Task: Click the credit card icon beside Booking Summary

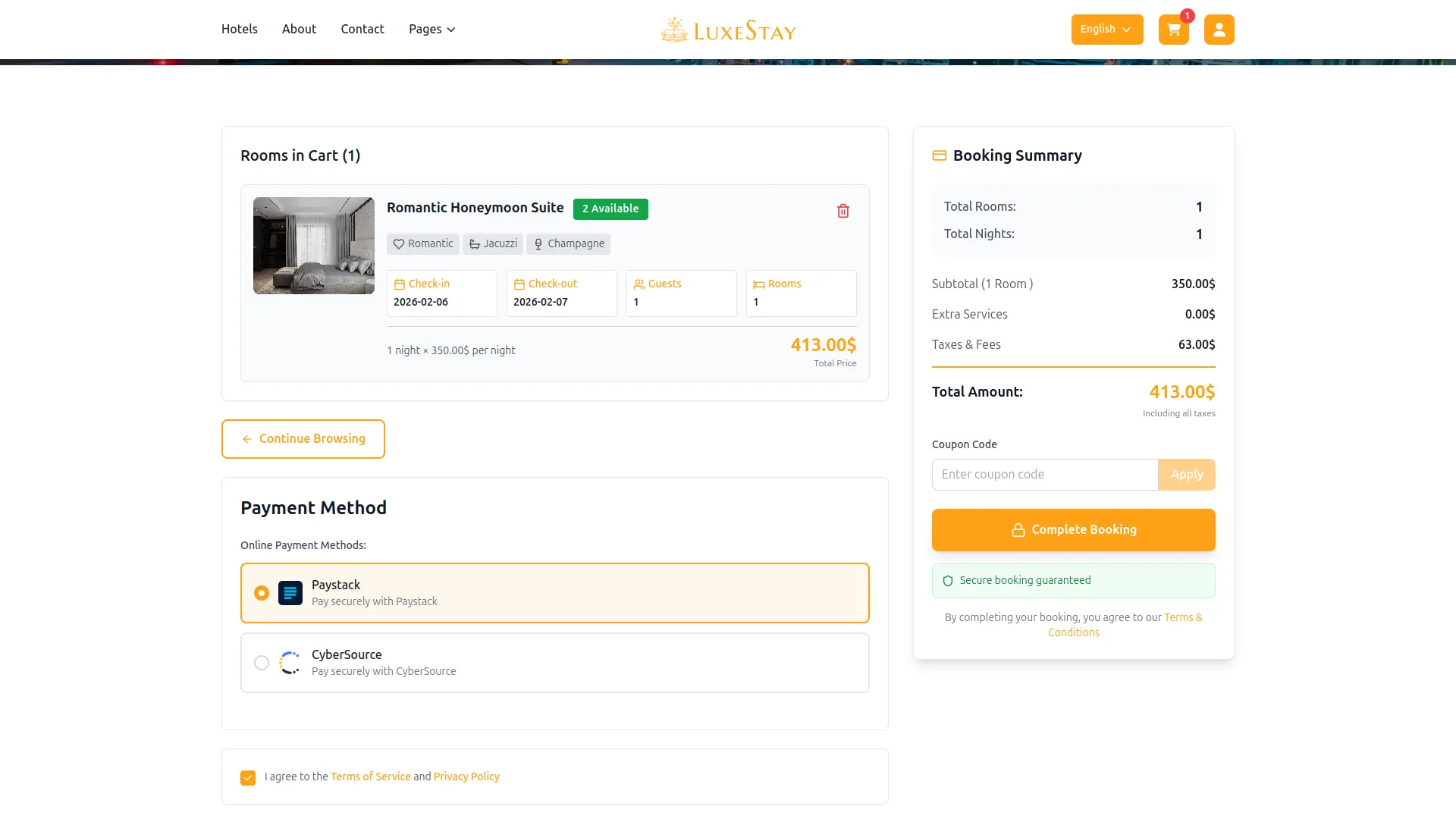Action: 939,155
